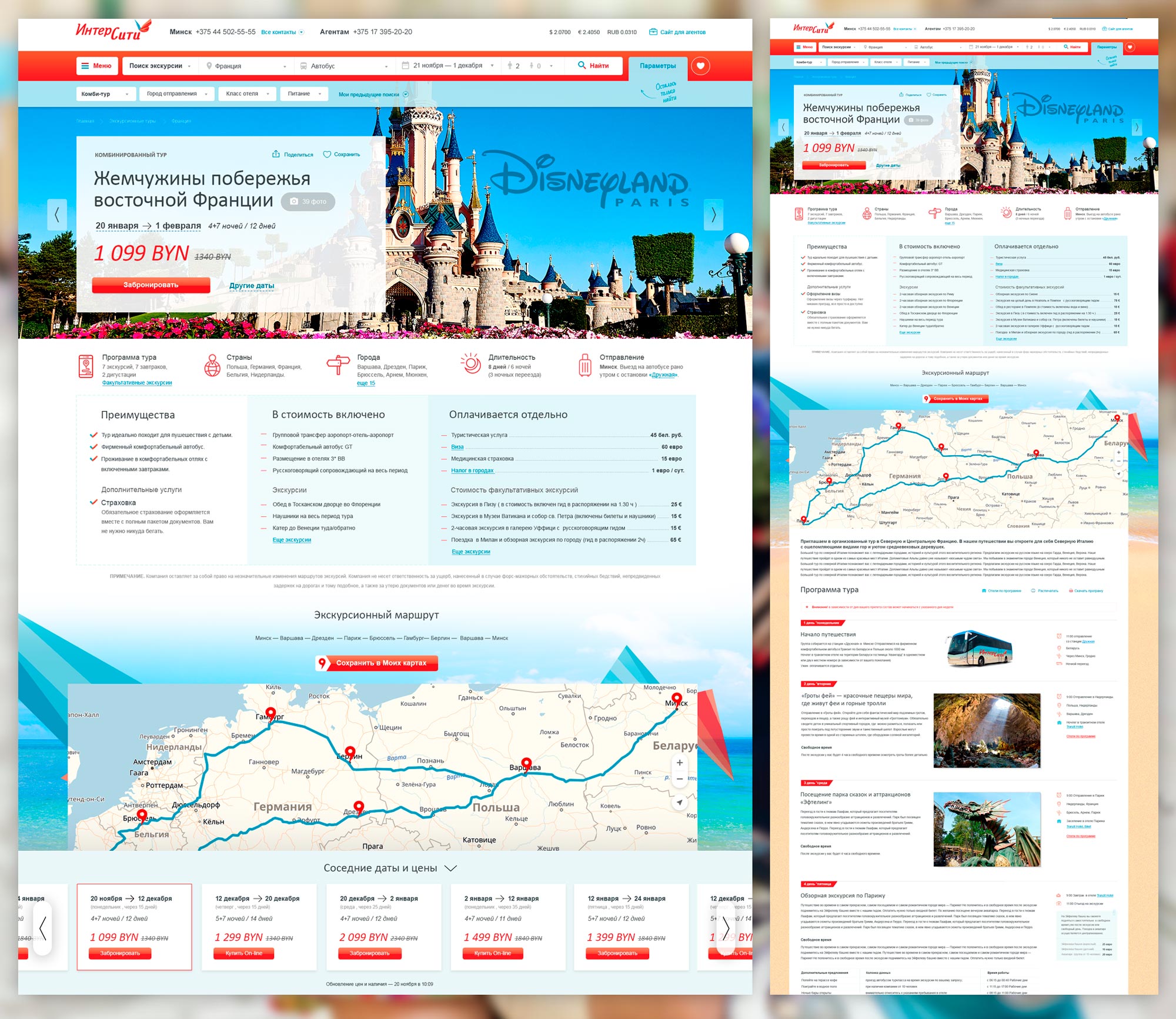Open Город отправления dropdown in the large mockup
Screen dimensions: 1176x1019
(177, 93)
